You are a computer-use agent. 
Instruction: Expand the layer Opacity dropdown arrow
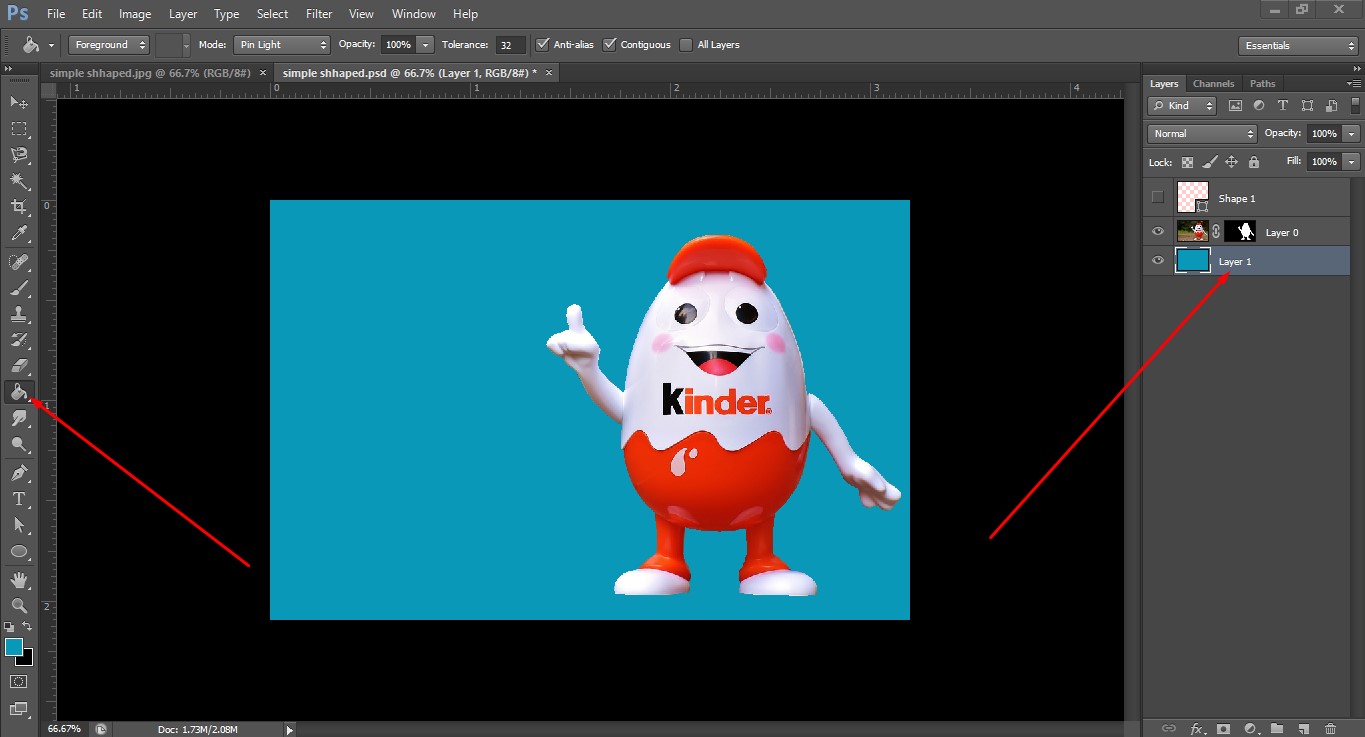(1352, 134)
